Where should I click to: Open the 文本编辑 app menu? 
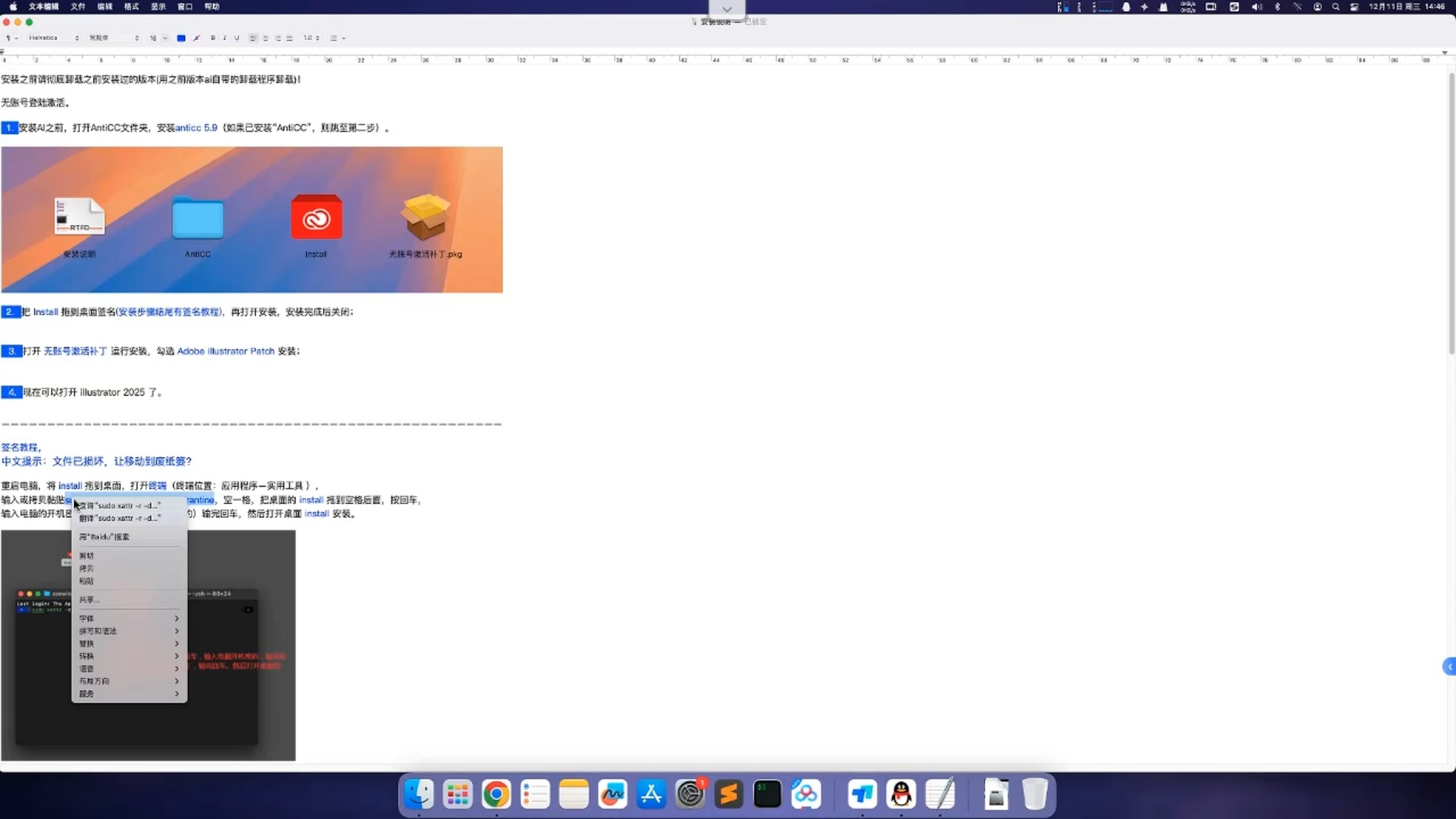tap(43, 7)
